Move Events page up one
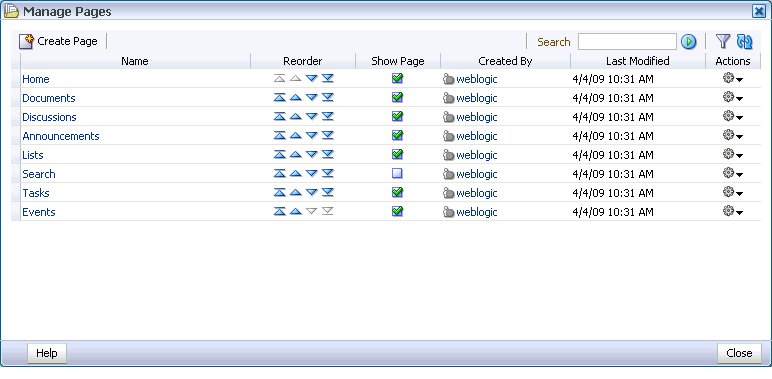The image size is (772, 379). click(x=295, y=212)
